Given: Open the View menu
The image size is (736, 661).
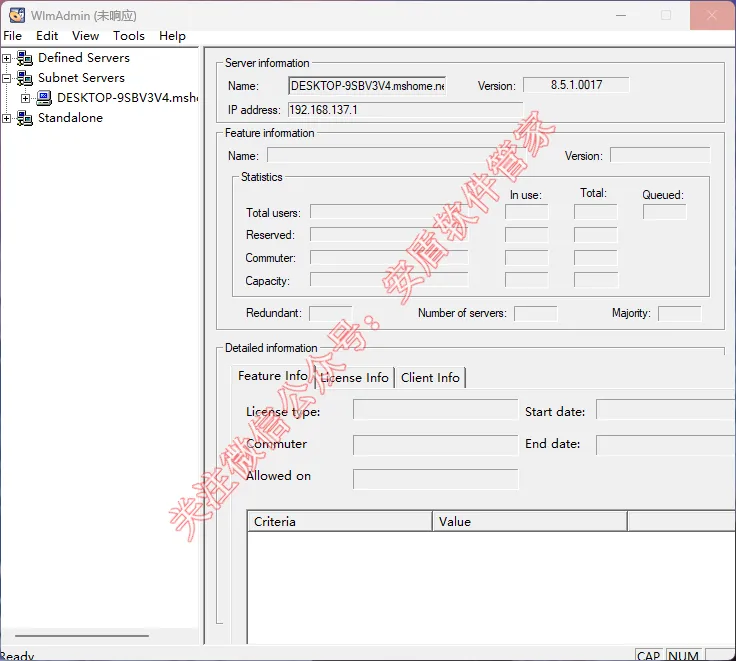Looking at the screenshot, I should coord(85,36).
